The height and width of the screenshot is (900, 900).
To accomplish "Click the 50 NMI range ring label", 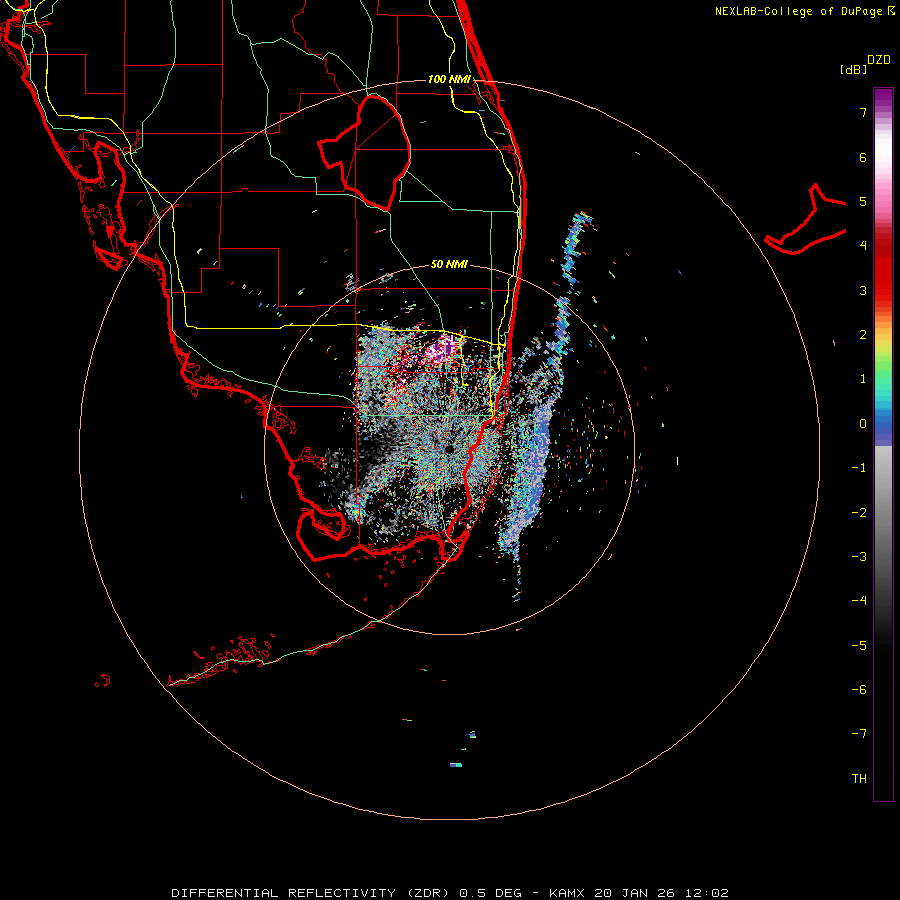I will coord(449,264).
